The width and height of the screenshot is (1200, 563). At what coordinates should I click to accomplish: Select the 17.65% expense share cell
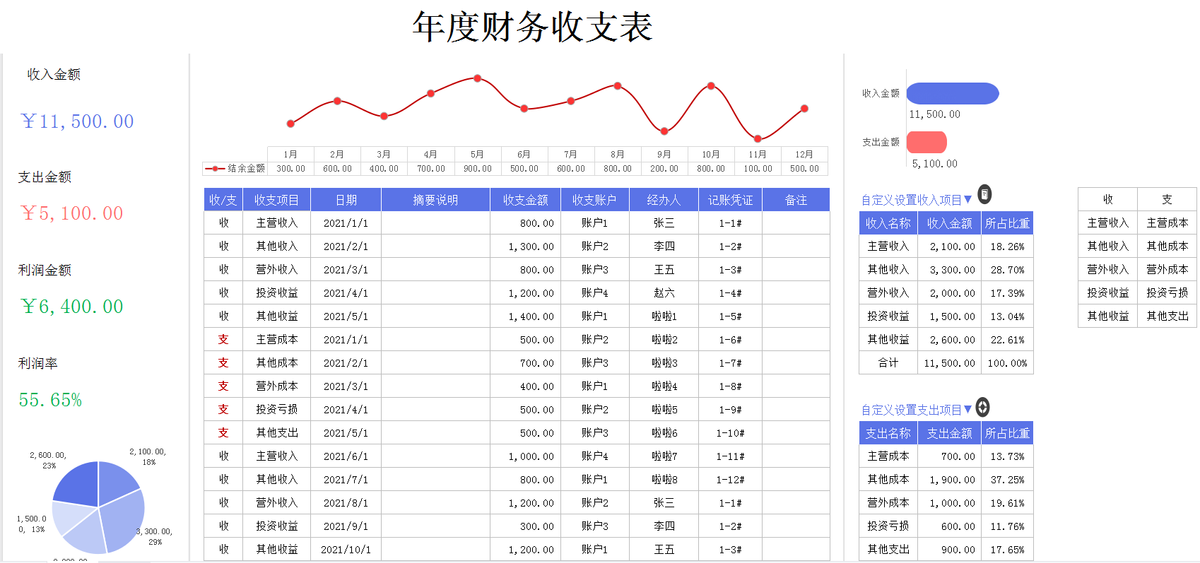1007,549
